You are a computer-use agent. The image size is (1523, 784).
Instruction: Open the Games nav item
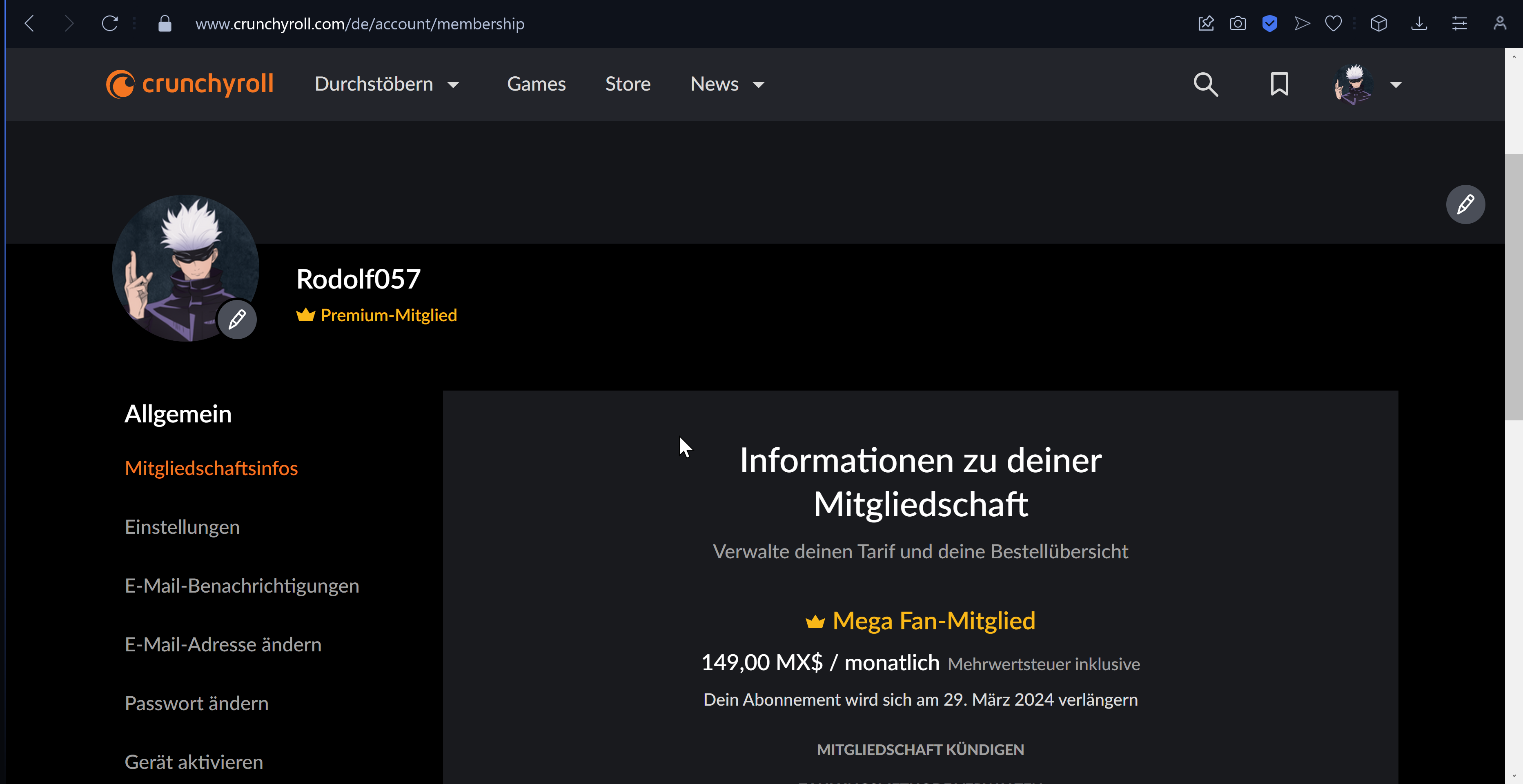(536, 84)
